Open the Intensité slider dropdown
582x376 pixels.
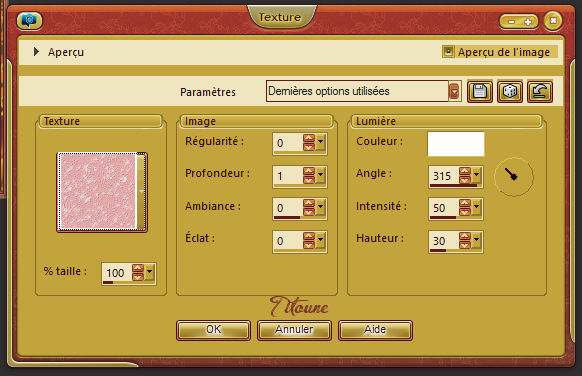[477, 208]
